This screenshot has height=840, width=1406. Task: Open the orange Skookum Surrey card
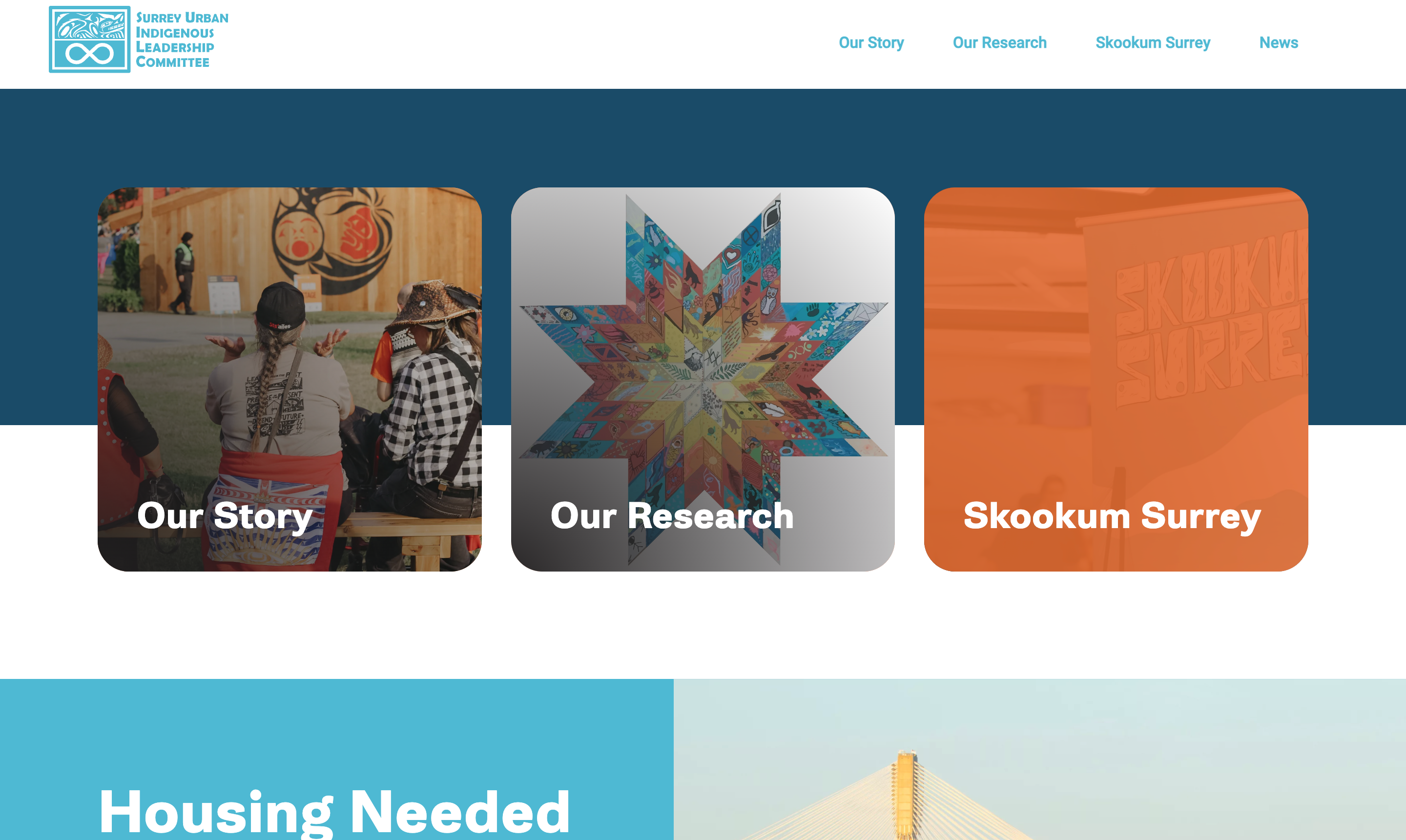(1116, 379)
